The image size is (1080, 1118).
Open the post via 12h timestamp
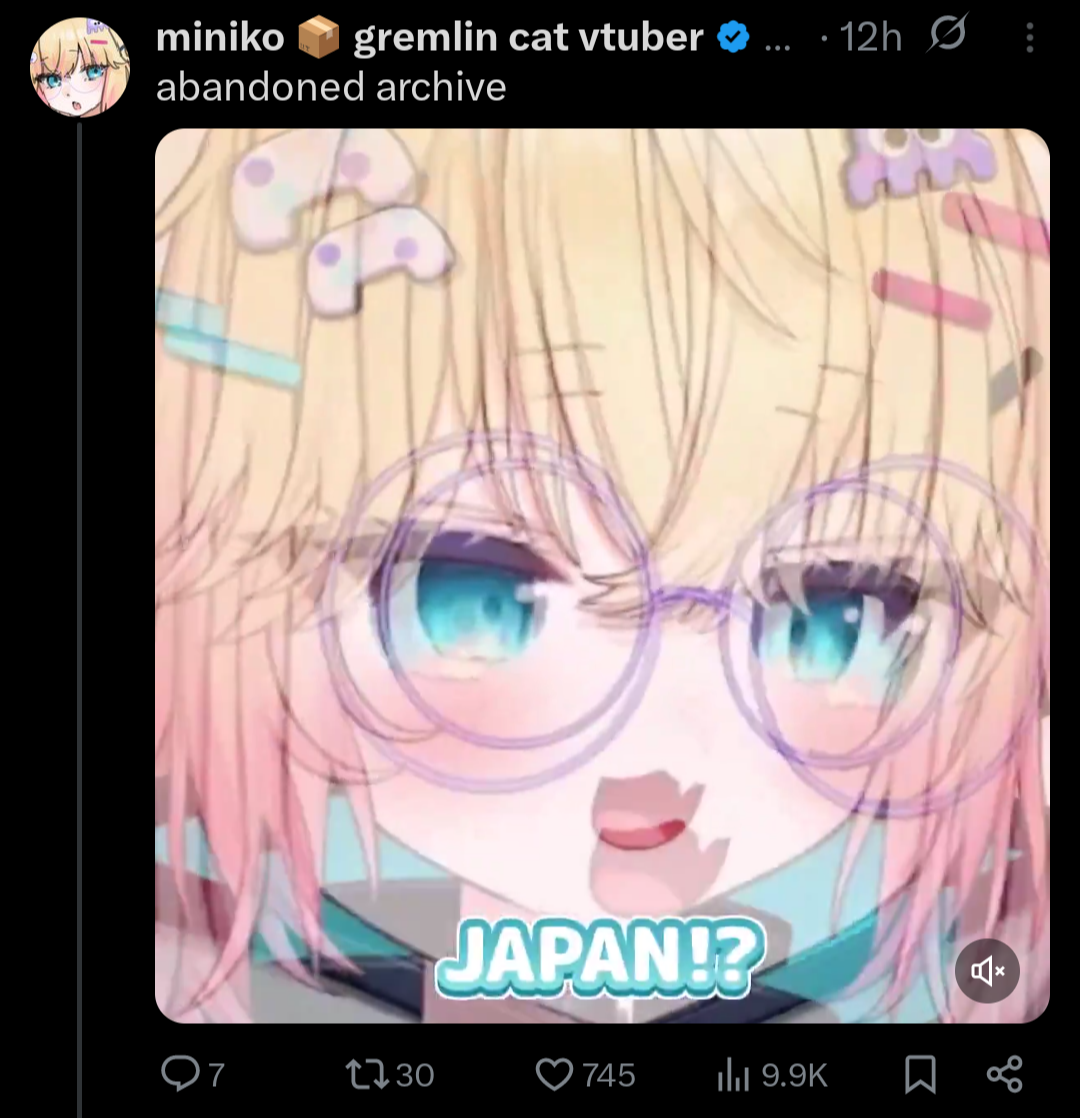[x=870, y=37]
